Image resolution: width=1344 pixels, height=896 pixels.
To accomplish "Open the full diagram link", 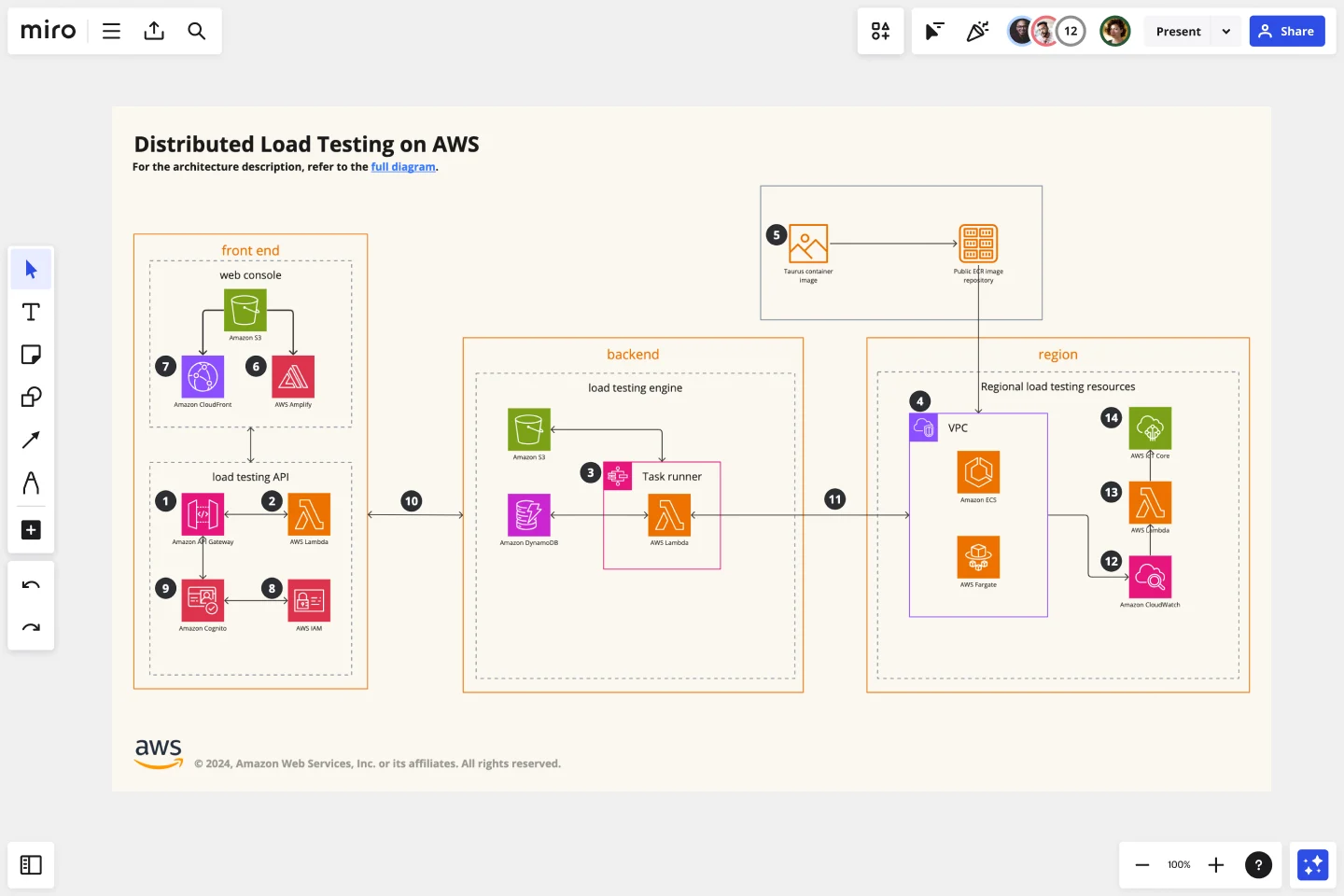I will point(403,166).
